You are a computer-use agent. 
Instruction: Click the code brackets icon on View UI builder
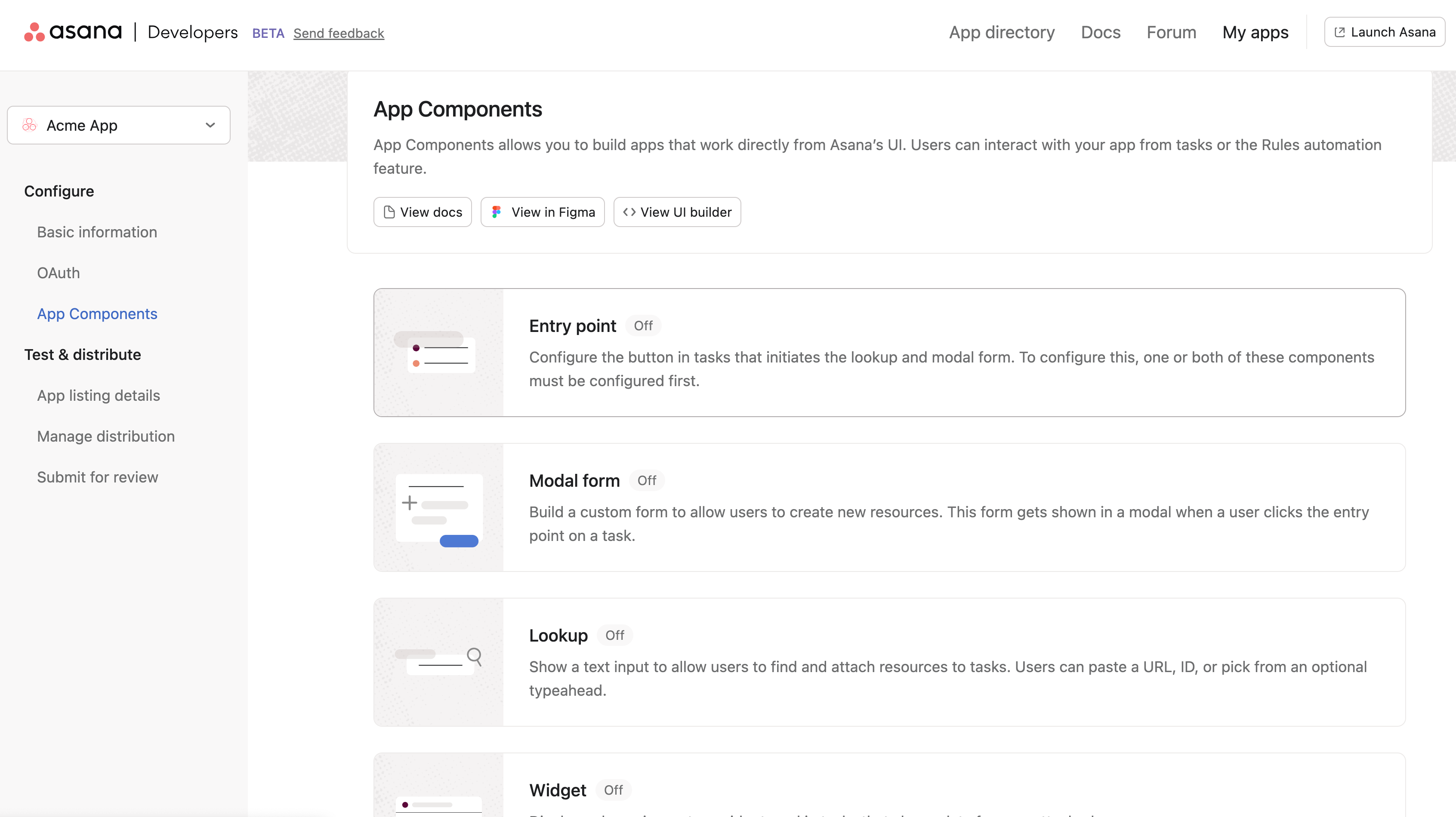click(629, 212)
